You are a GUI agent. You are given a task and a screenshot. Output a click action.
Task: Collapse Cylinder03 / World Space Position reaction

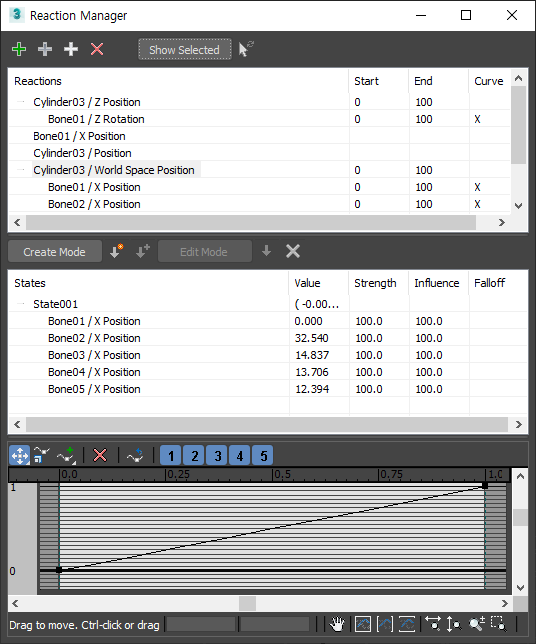pyautogui.click(x=21, y=170)
